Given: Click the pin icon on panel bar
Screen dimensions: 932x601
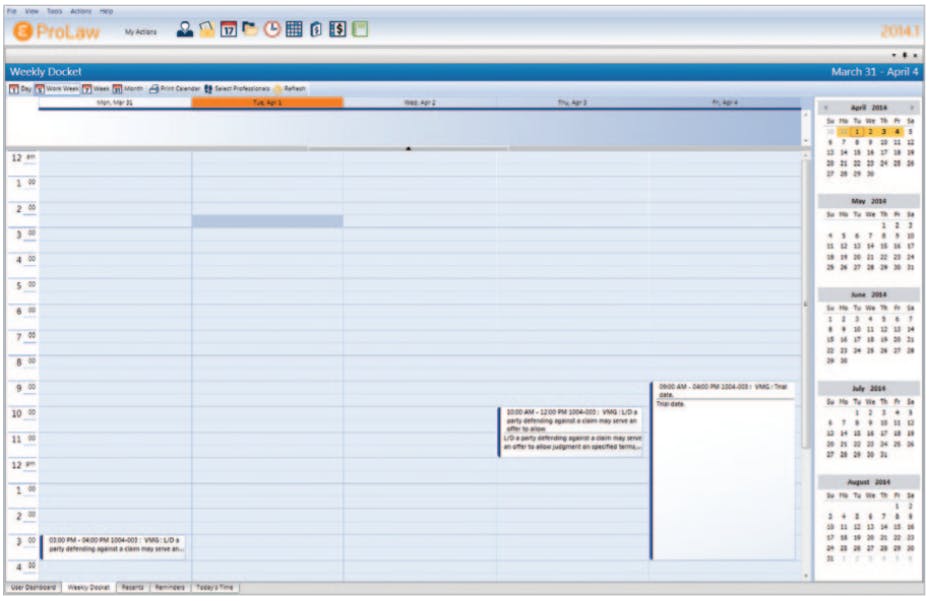Looking at the screenshot, I should pos(905,55).
